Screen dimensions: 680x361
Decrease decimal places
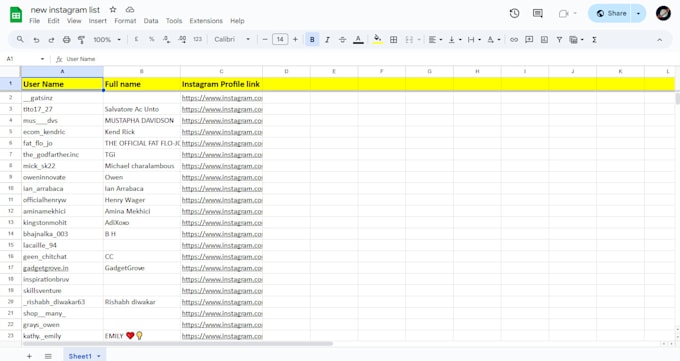pos(167,39)
